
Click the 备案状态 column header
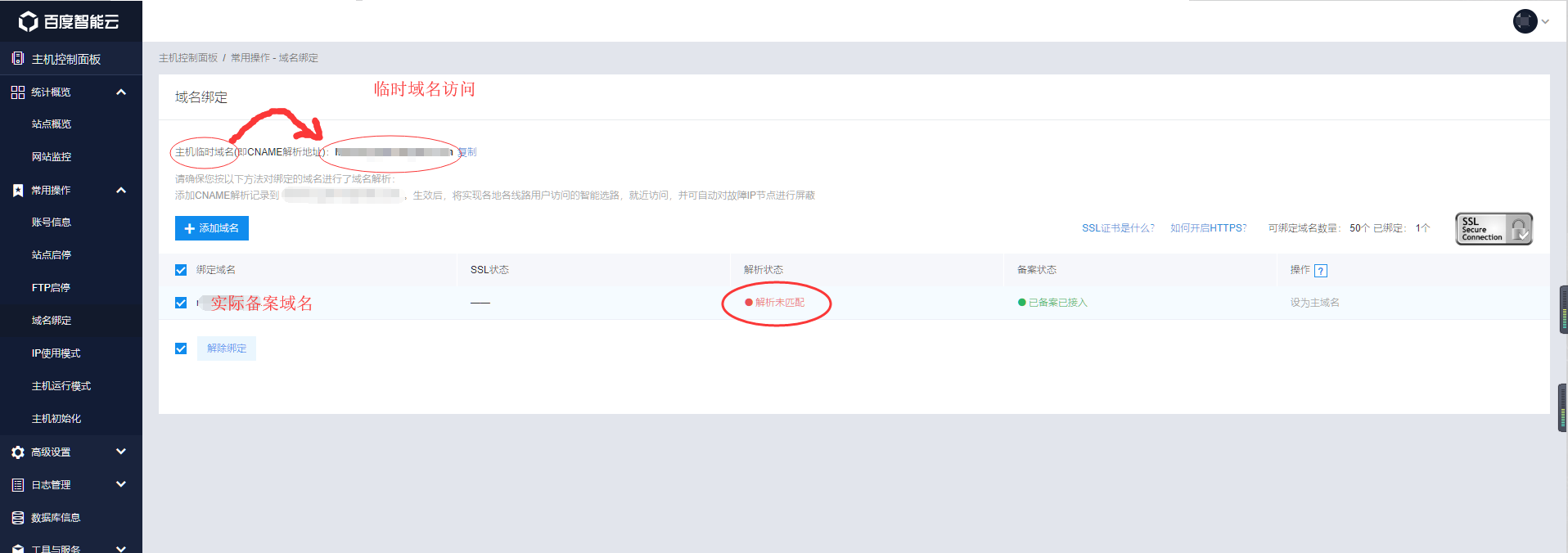(x=1037, y=270)
